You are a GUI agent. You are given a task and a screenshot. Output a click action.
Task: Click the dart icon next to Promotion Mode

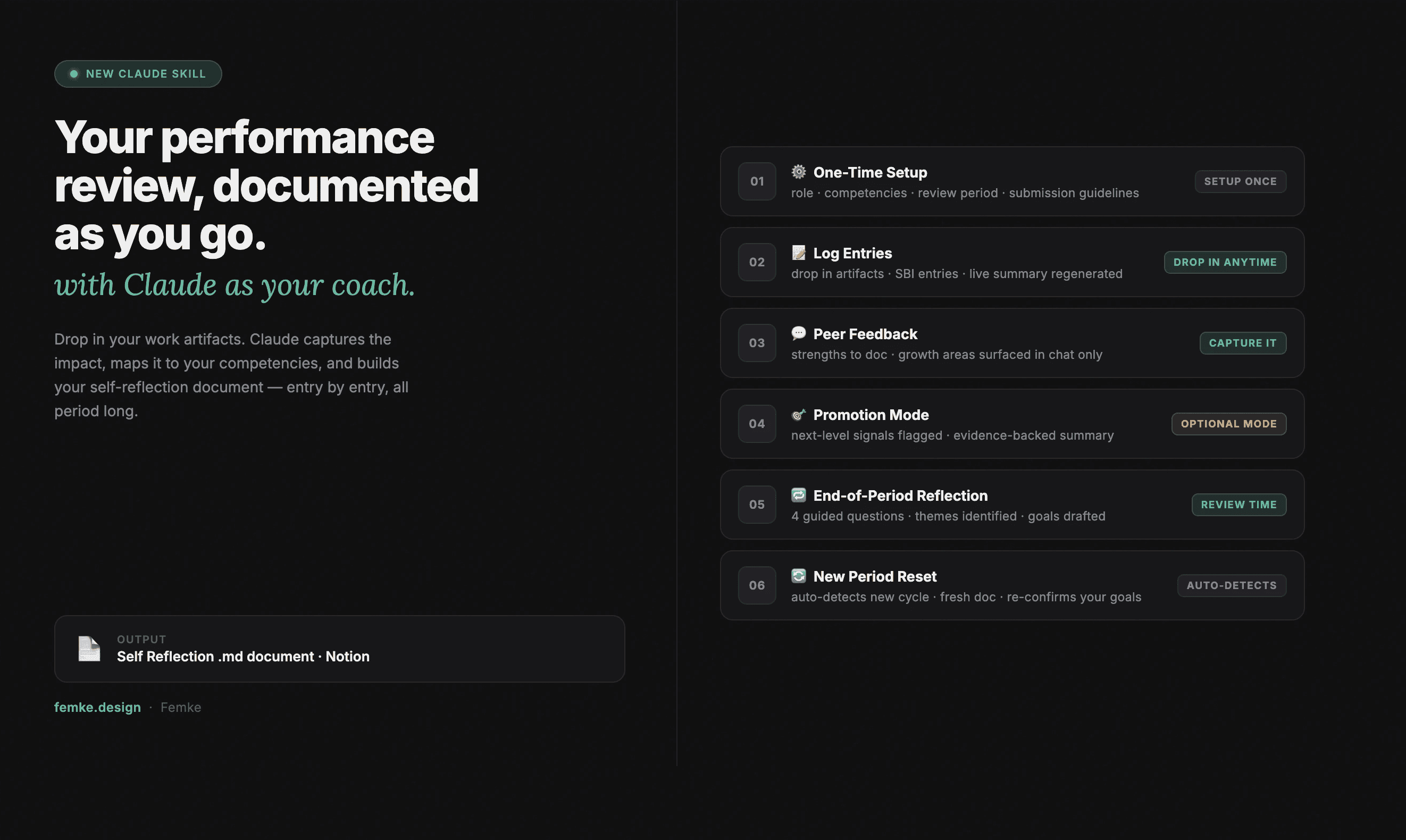(x=798, y=414)
